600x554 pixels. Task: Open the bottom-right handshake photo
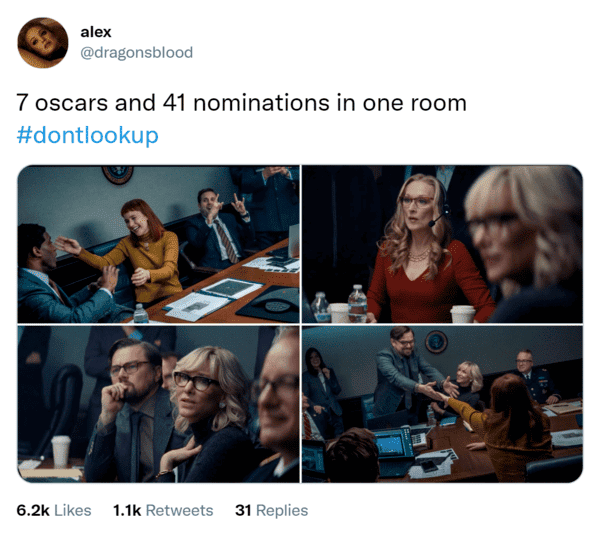coord(442,404)
